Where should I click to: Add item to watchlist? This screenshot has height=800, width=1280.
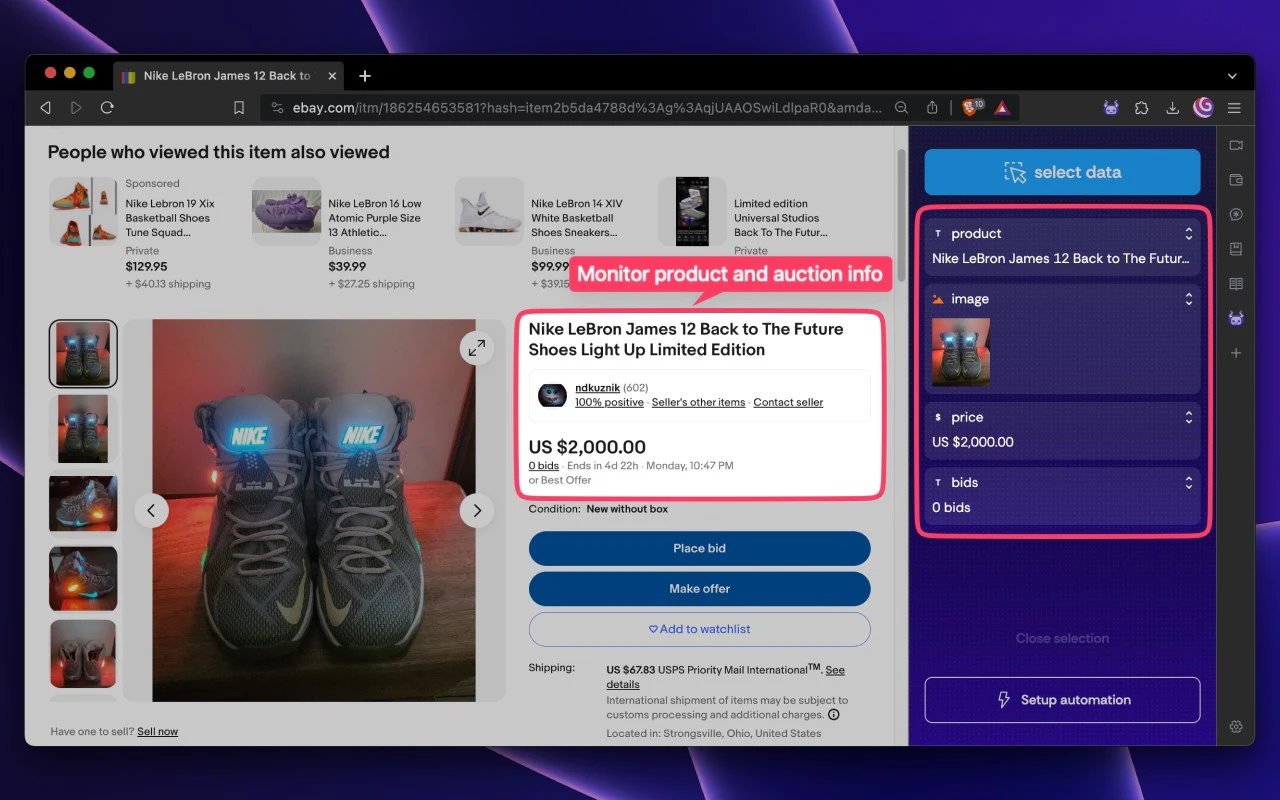(x=699, y=629)
